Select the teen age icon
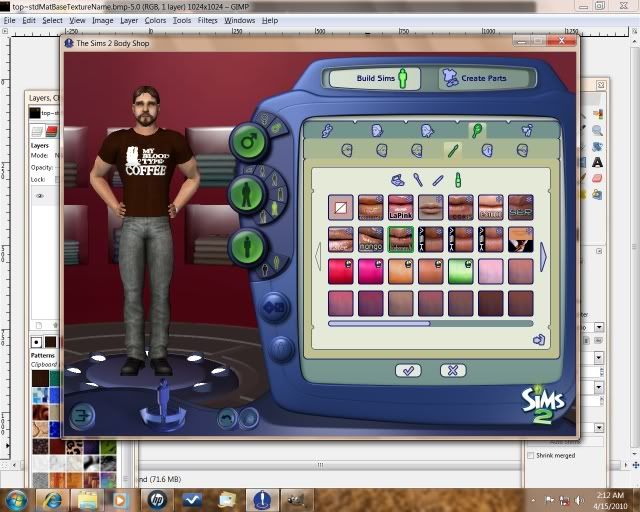The height and width of the screenshot is (512, 640). coord(274,179)
